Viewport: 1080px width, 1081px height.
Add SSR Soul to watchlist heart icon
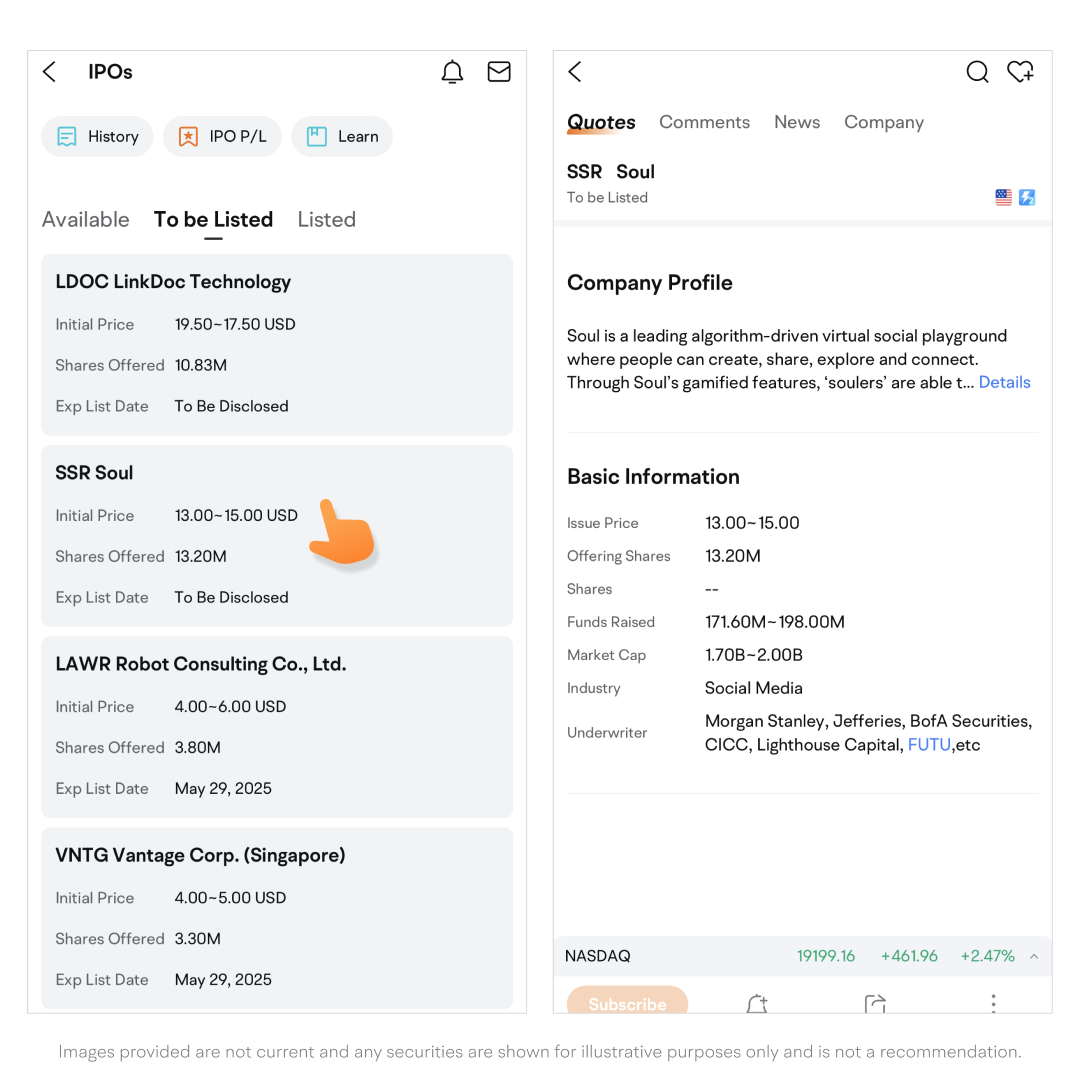1020,72
